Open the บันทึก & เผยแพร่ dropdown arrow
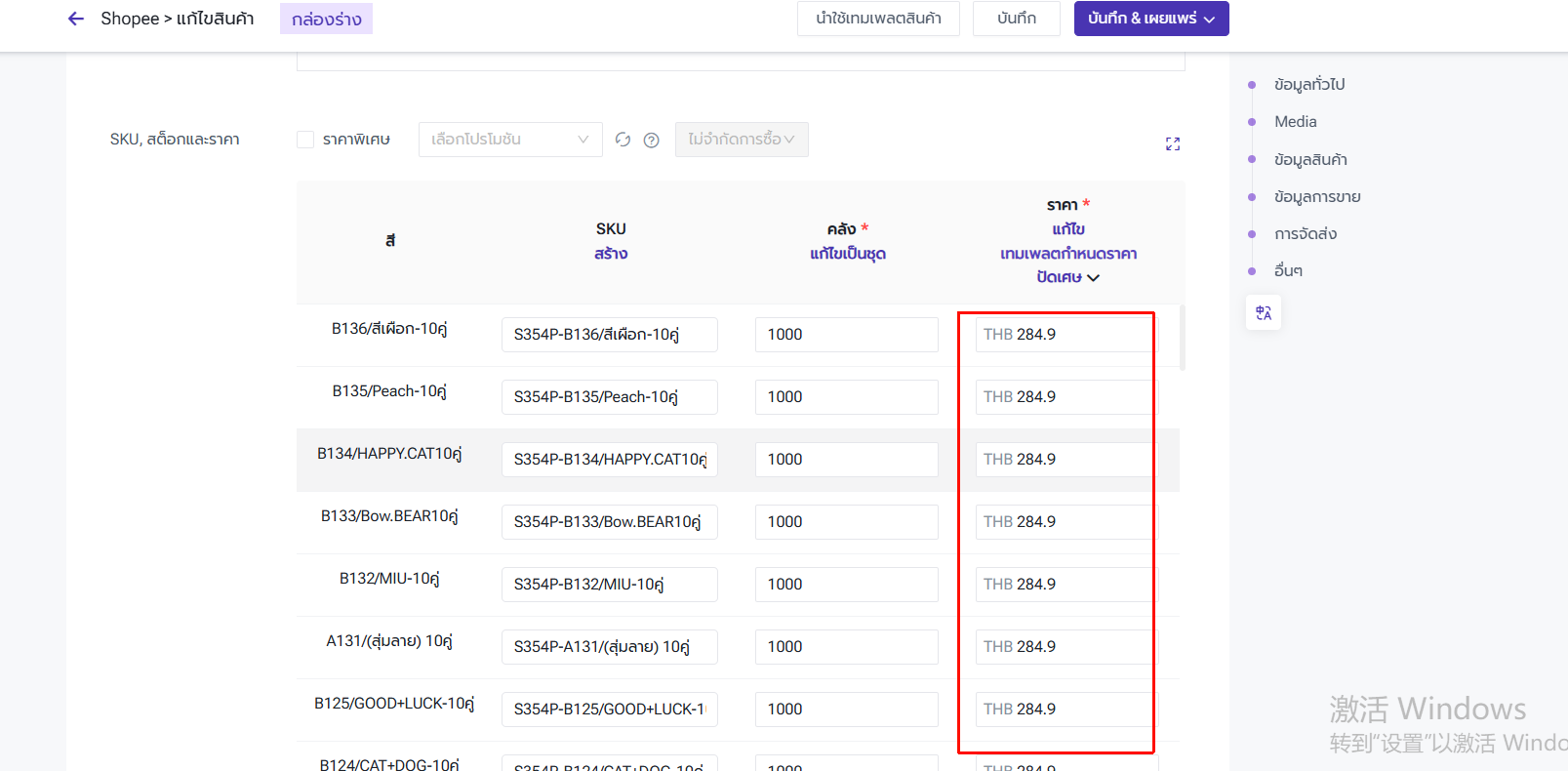1568x771 pixels. (1210, 20)
